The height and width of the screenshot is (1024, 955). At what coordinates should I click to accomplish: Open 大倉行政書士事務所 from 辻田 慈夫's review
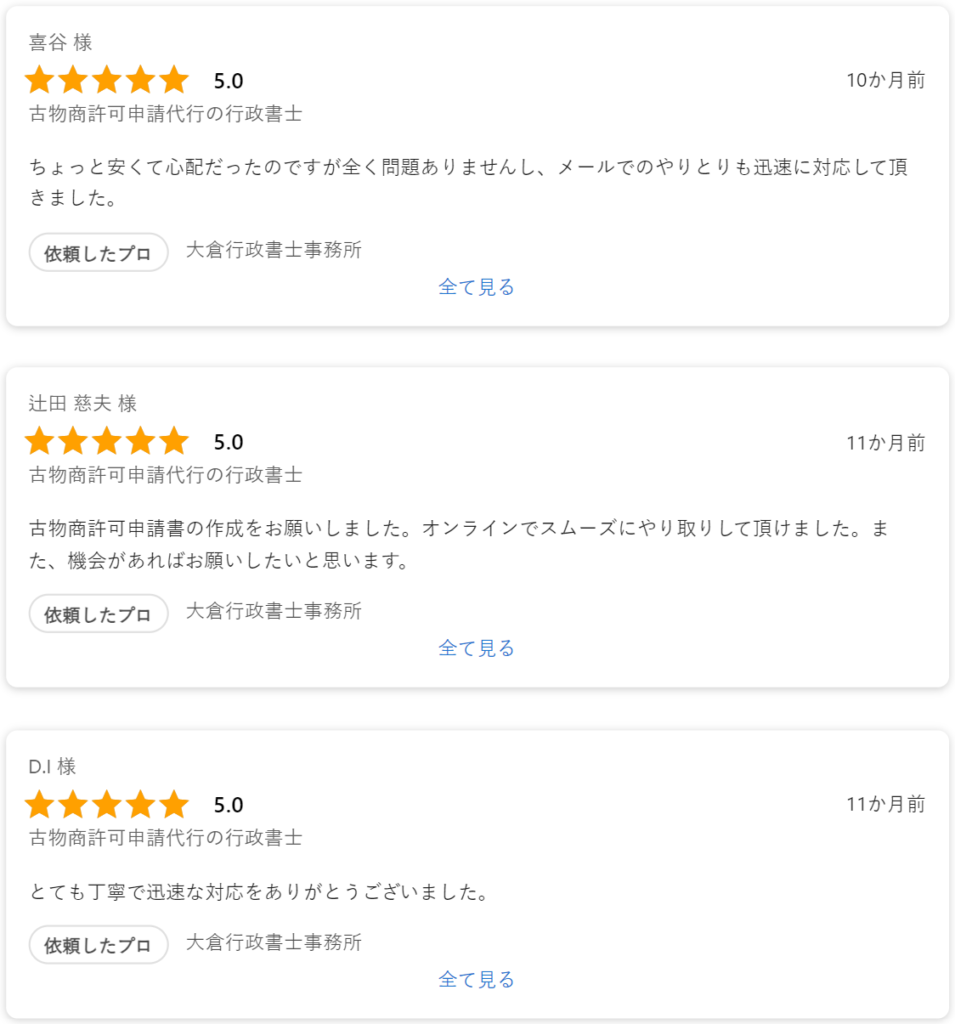[274, 611]
